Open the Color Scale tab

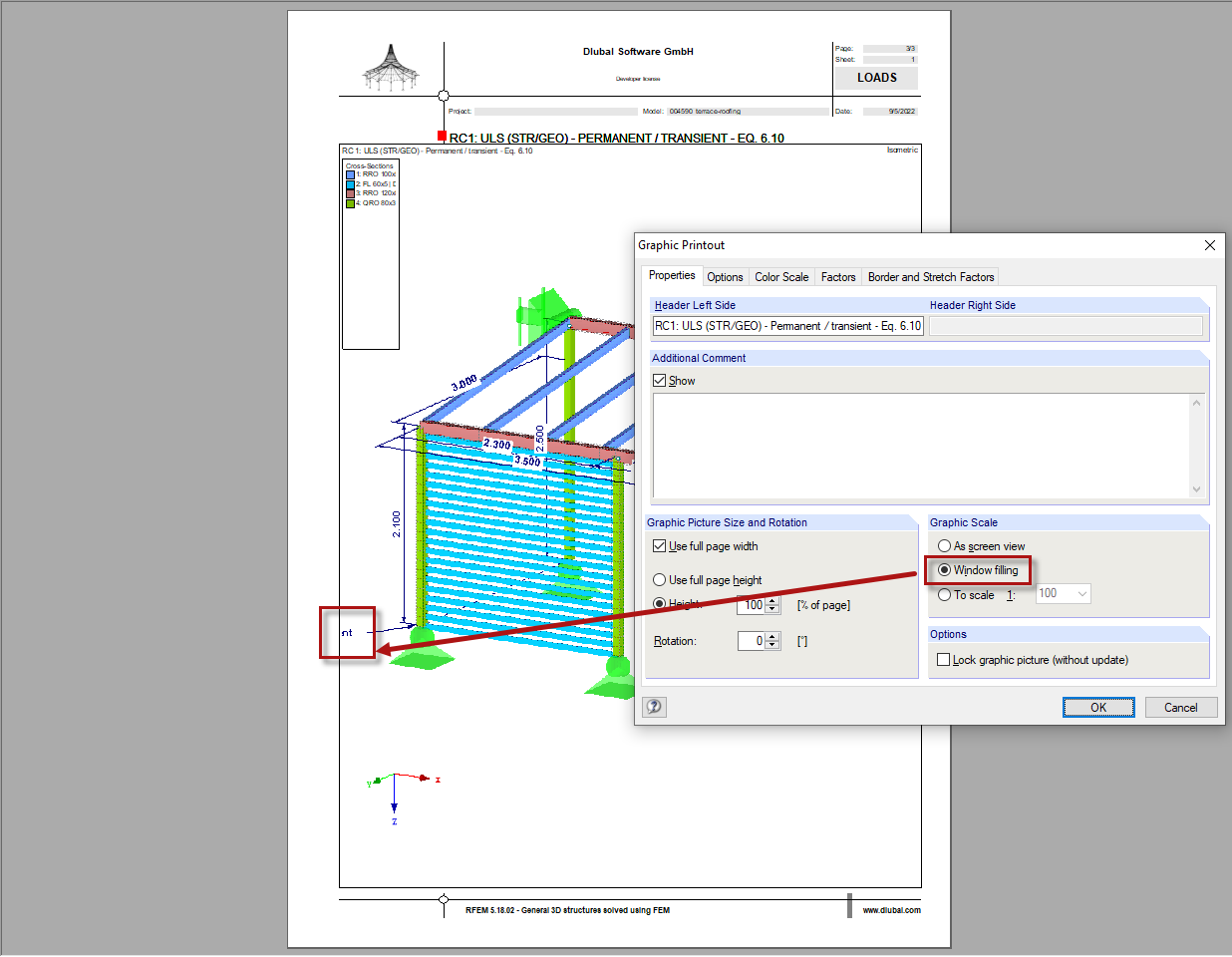[x=781, y=277]
